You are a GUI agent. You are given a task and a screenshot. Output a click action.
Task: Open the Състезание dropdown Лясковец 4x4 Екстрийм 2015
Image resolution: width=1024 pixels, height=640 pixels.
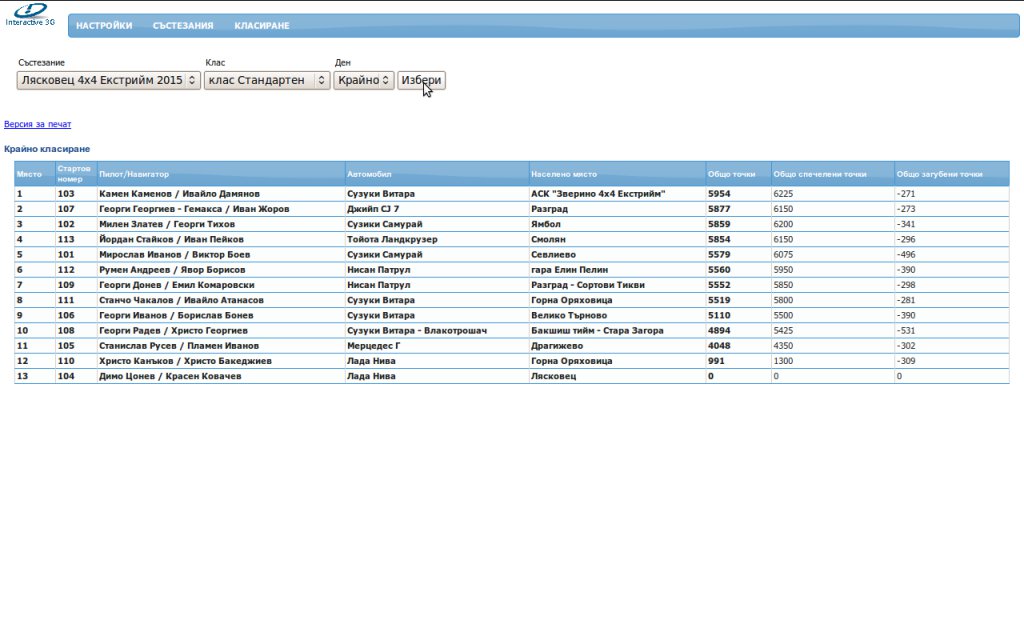pyautogui.click(x=108, y=80)
